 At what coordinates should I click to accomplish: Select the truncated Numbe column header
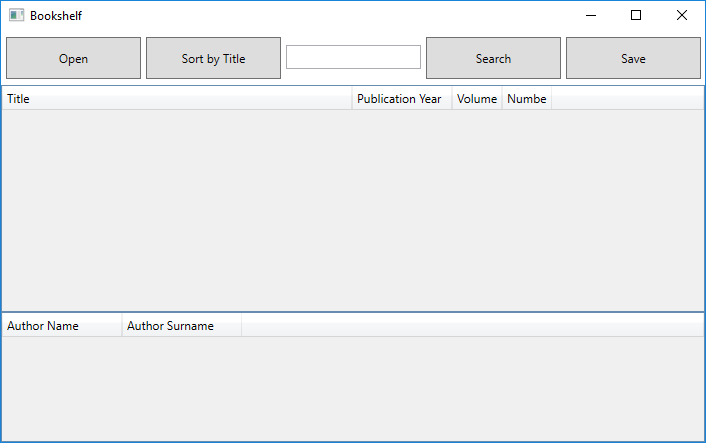click(x=527, y=99)
